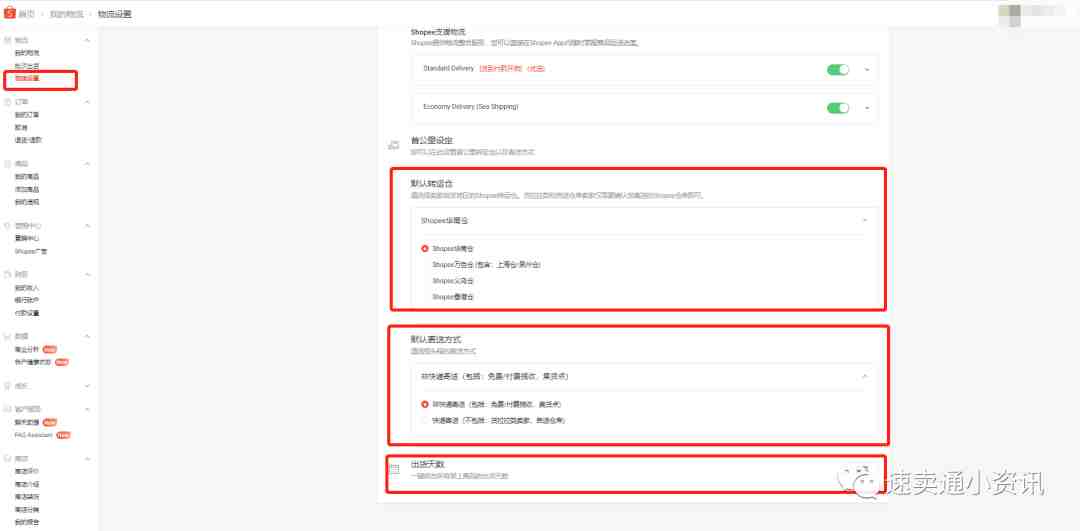Screen dimensions: 1080x531
Task: Click the 出货天数 section heading
Action: [x=428, y=464]
